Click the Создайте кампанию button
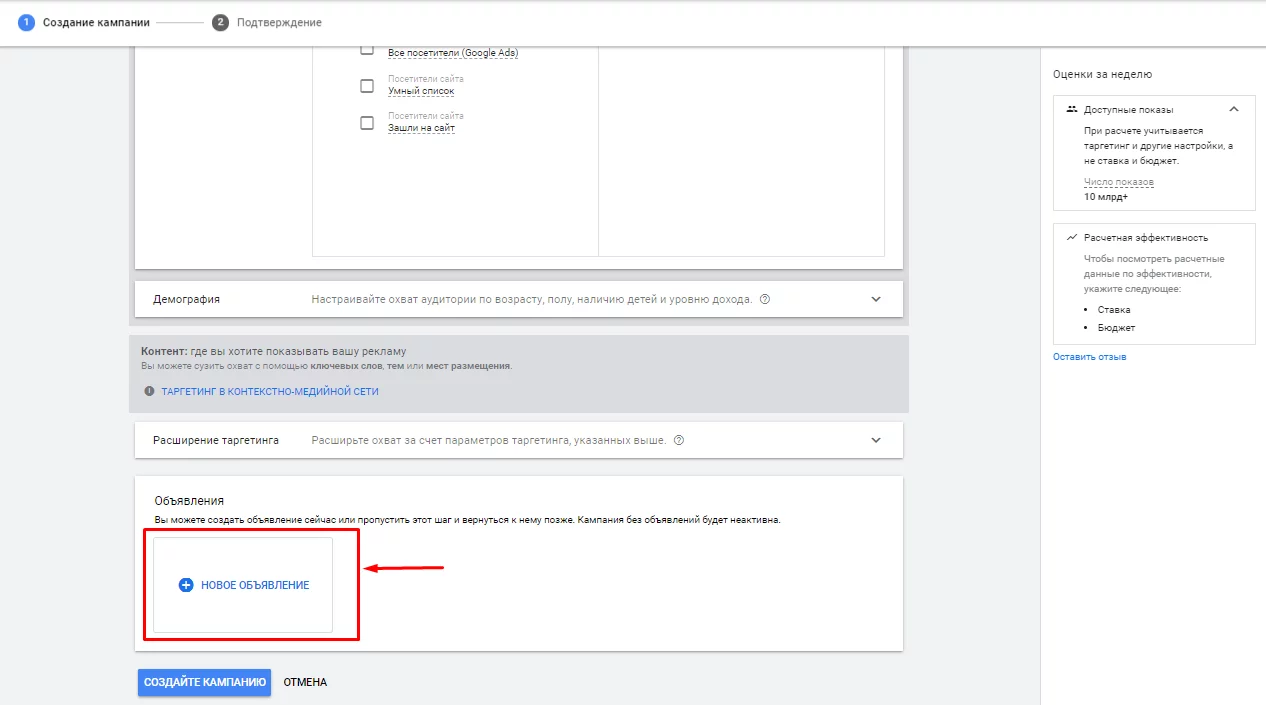The width and height of the screenshot is (1266, 705). [x=204, y=682]
